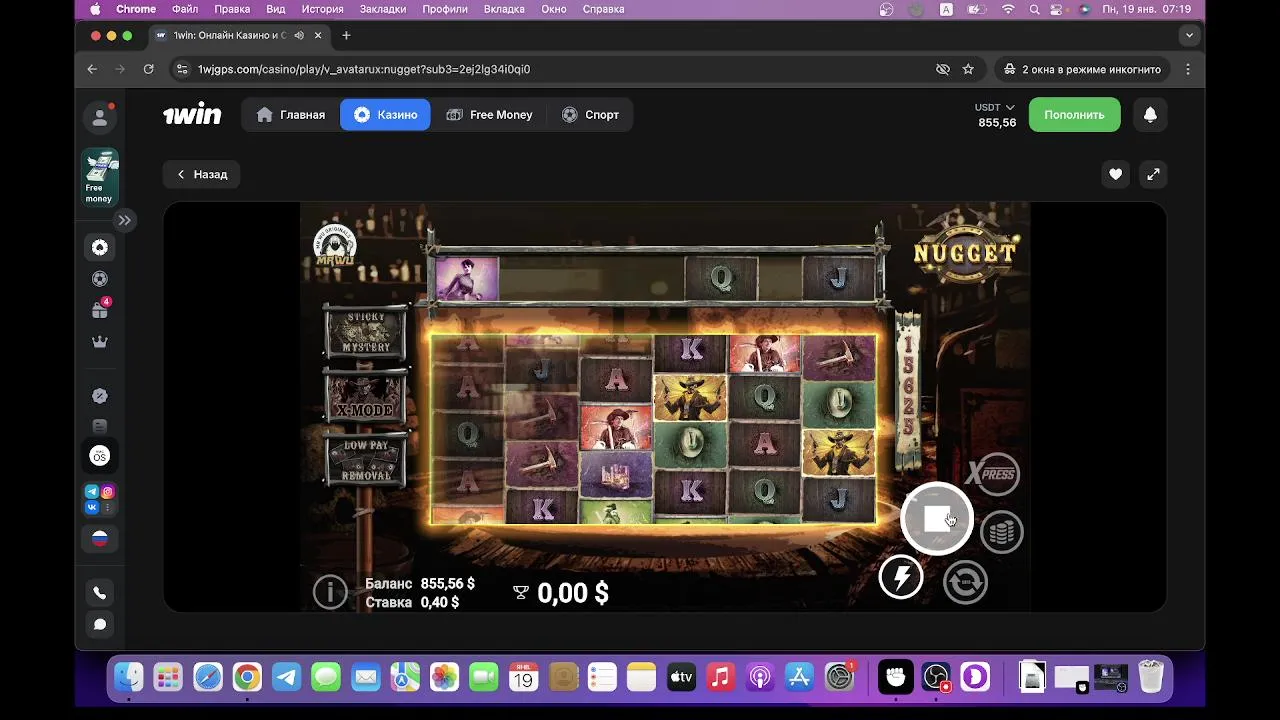Open incognito windows indicator
This screenshot has height=720, width=1280.
tap(1081, 69)
